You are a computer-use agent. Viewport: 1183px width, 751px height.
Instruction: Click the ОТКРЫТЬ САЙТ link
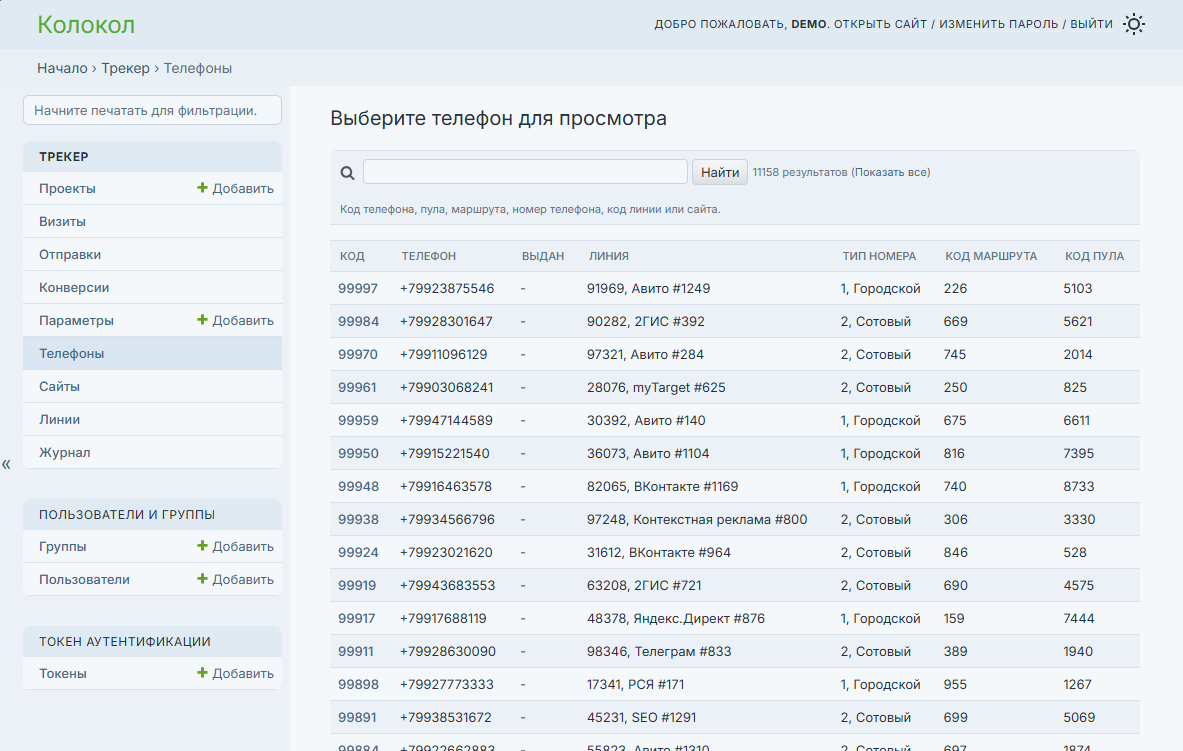880,24
